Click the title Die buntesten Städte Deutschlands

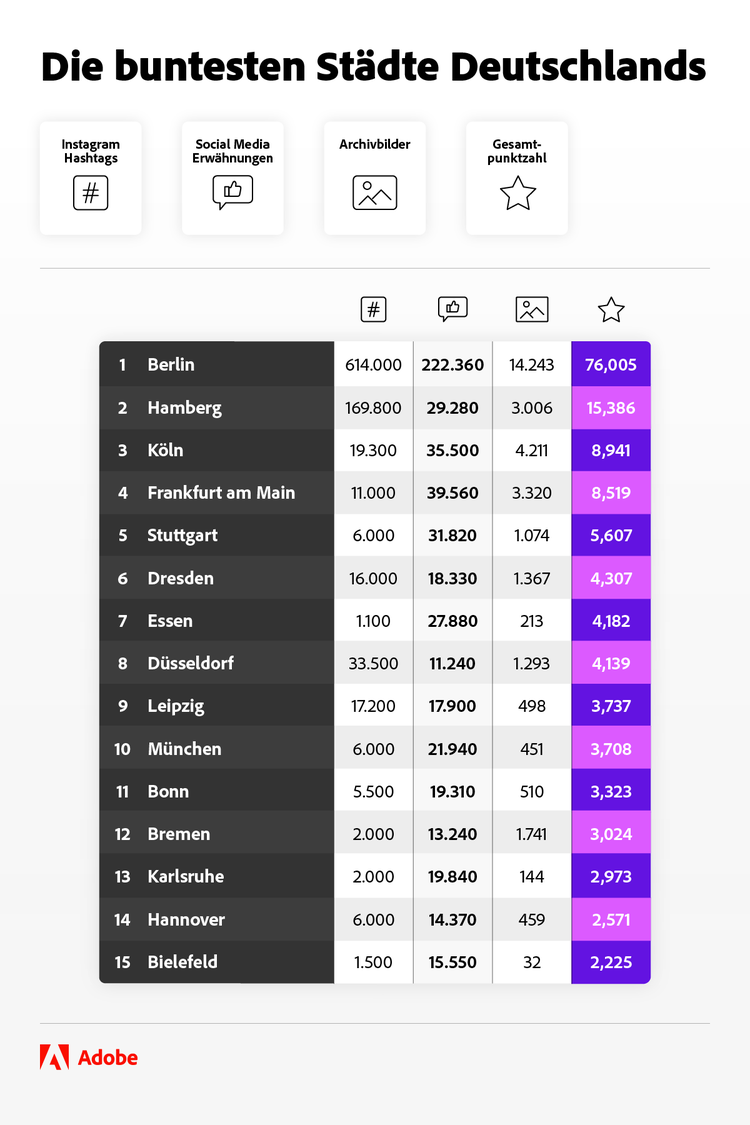pyautogui.click(x=374, y=67)
